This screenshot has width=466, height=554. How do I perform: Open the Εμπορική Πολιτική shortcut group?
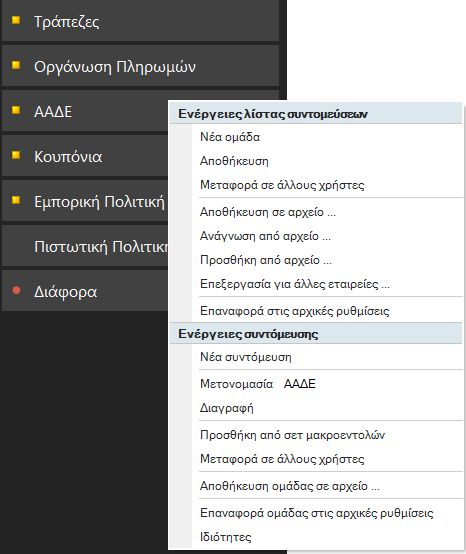coord(85,201)
